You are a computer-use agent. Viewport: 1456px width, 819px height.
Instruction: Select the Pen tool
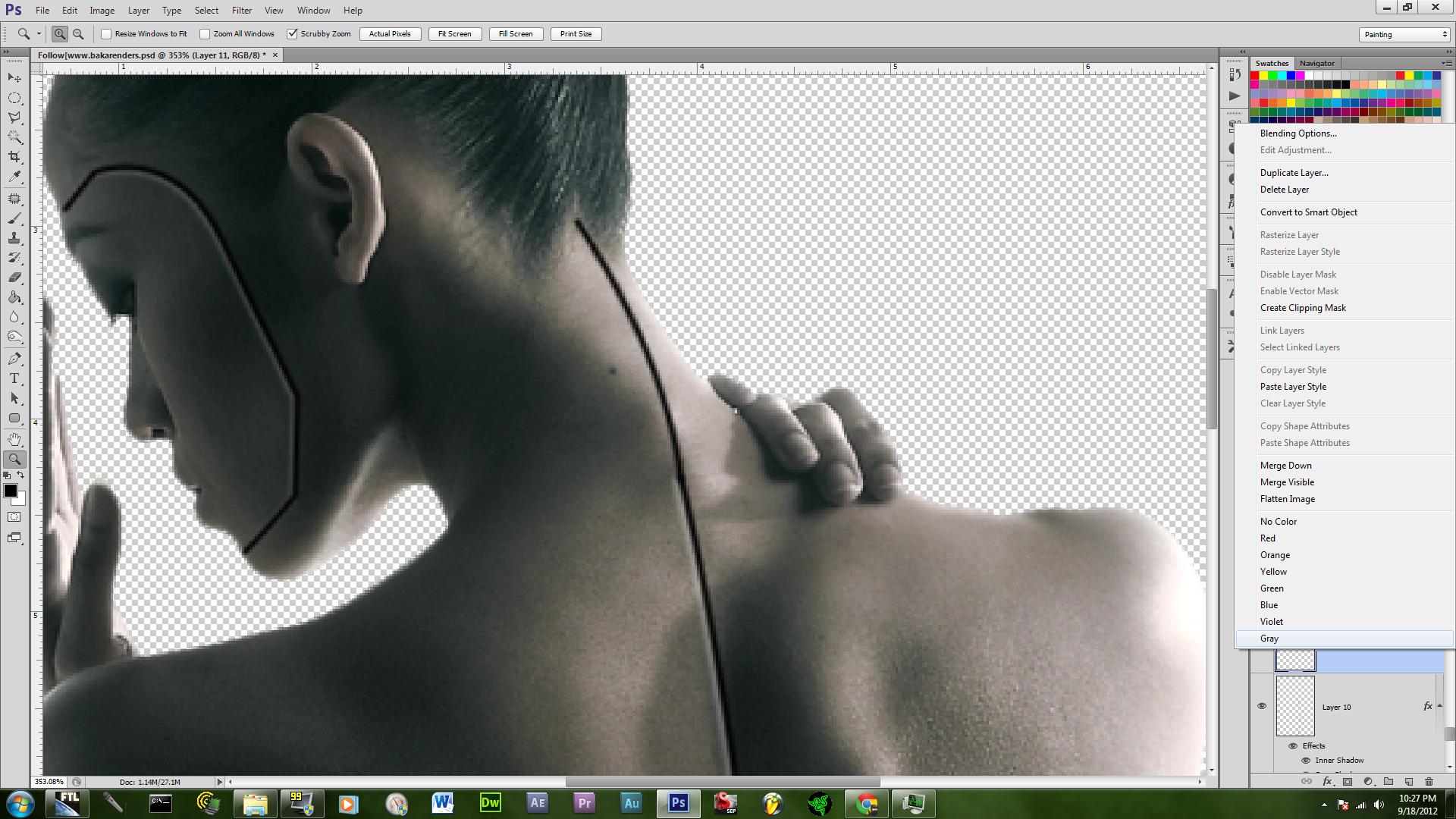14,359
